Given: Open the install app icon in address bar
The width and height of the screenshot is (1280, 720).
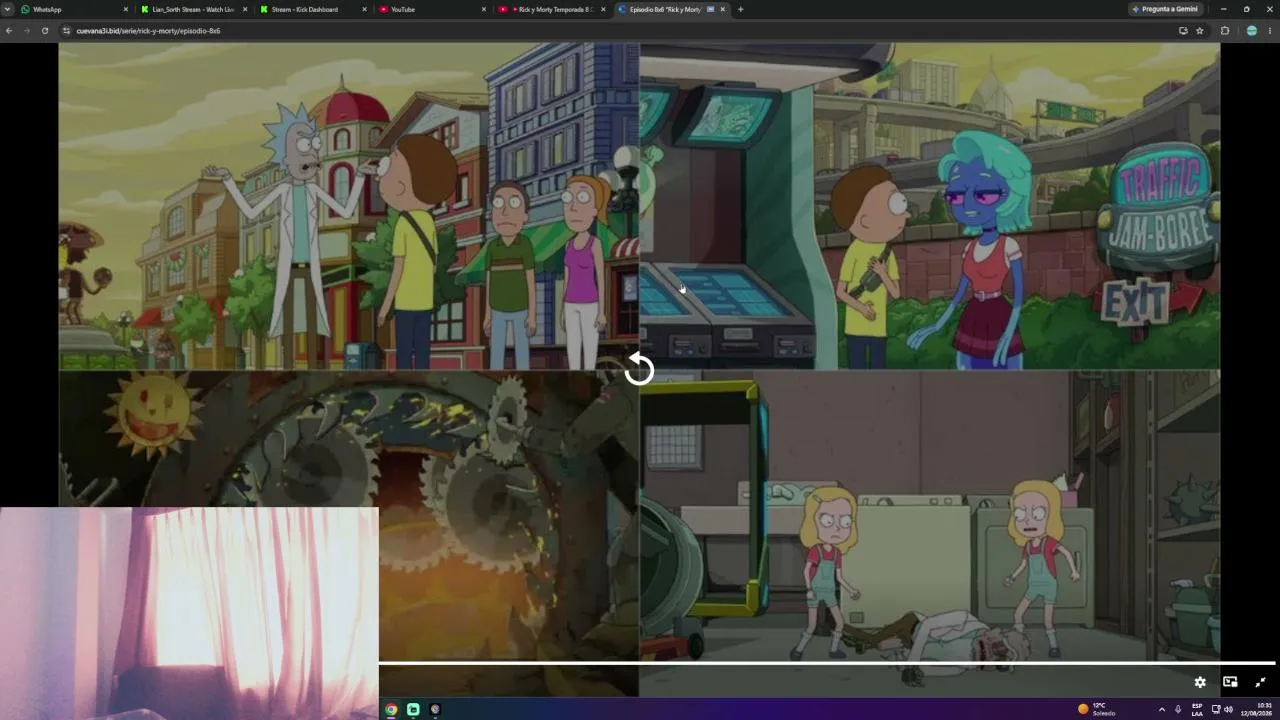Looking at the screenshot, I should 1183,31.
